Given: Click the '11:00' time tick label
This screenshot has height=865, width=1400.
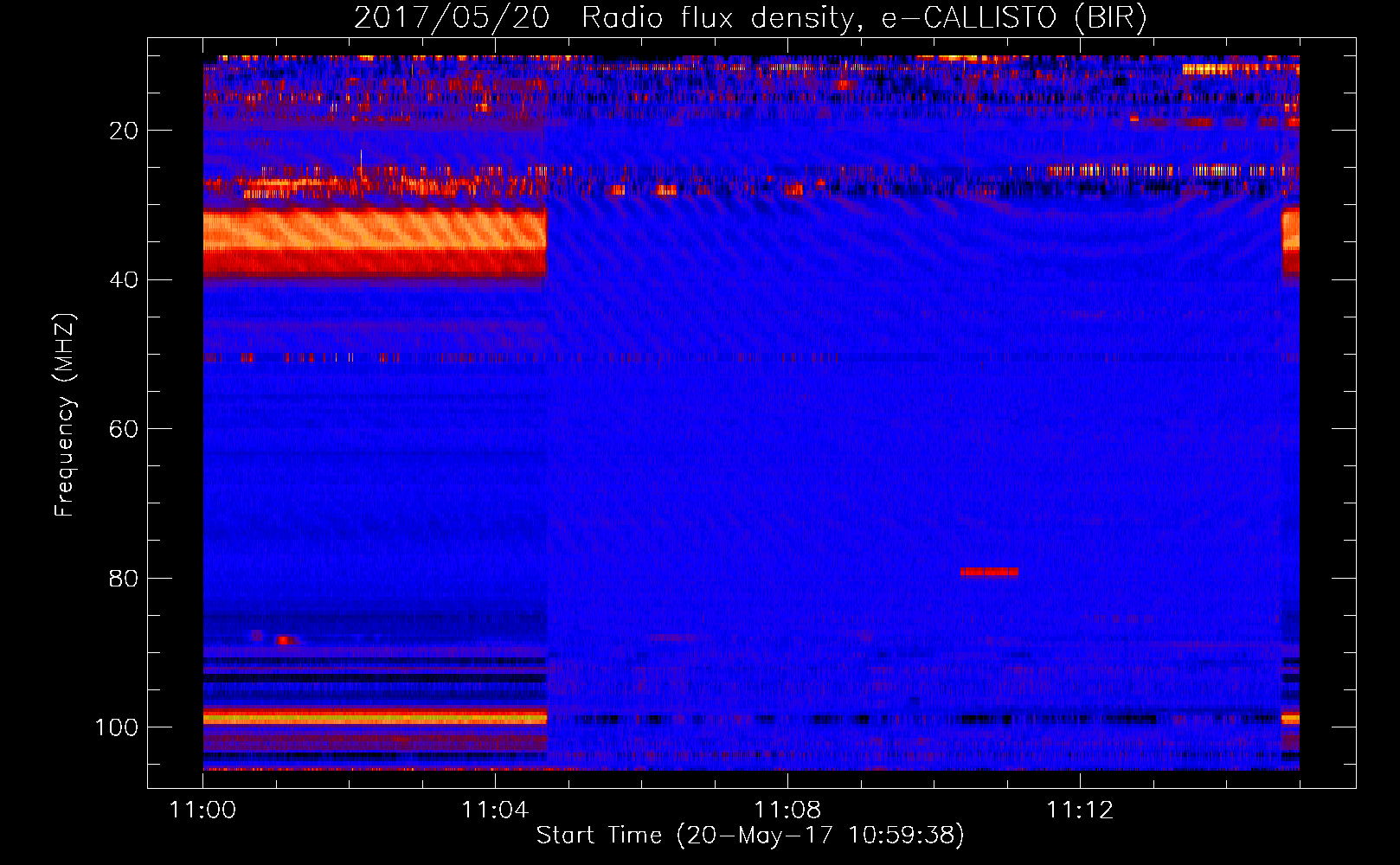Looking at the screenshot, I should (202, 810).
